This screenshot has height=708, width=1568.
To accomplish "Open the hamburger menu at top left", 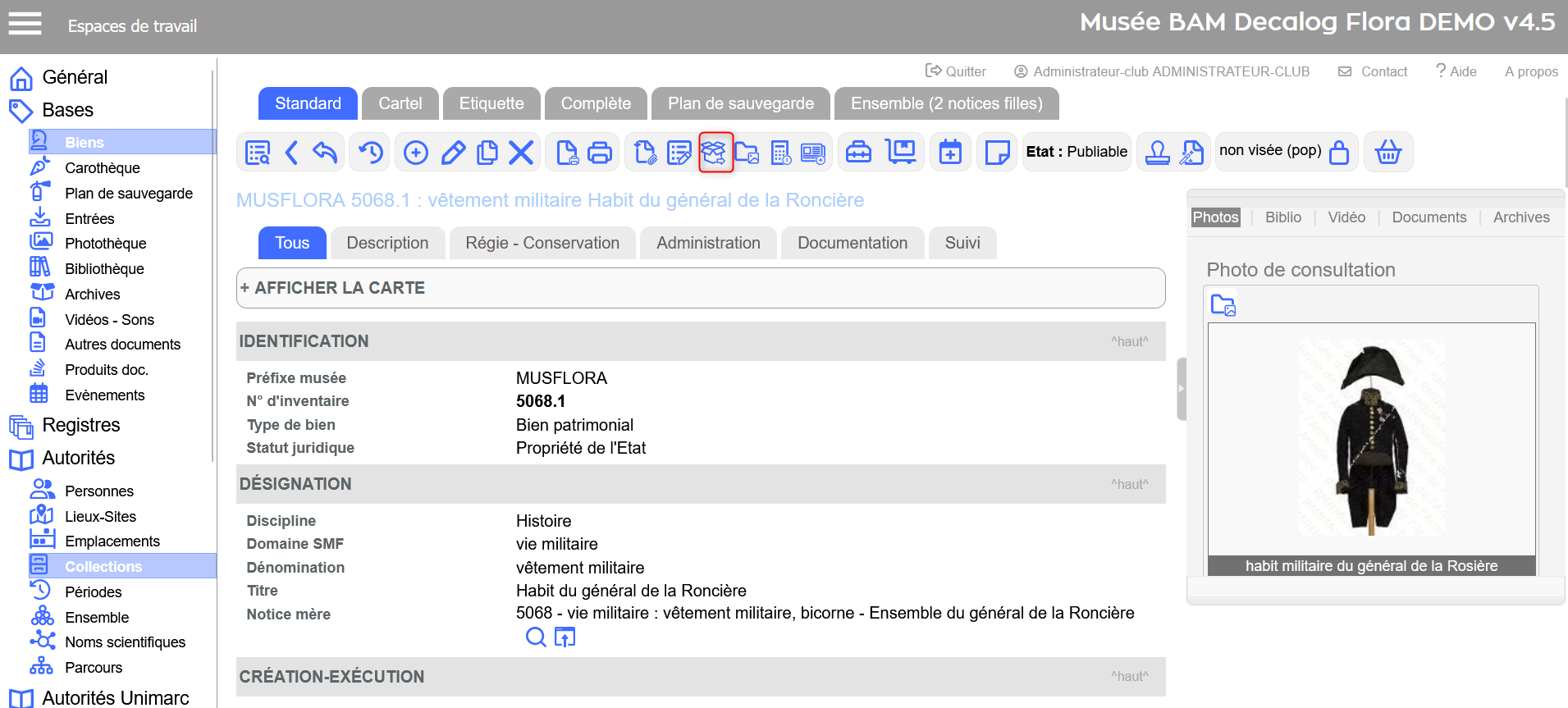I will click(x=25, y=24).
